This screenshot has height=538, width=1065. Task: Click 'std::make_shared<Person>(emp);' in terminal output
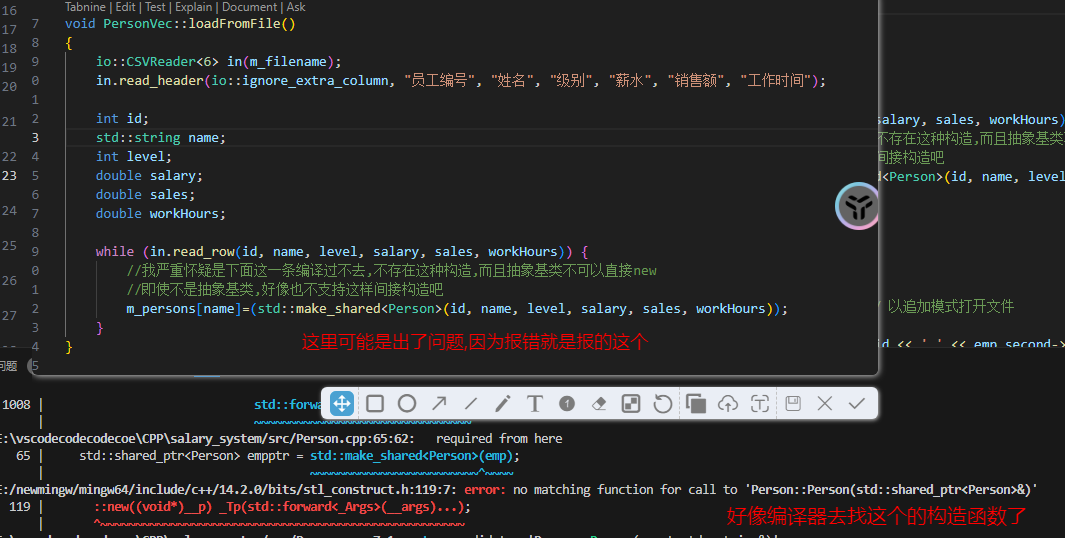[415, 456]
